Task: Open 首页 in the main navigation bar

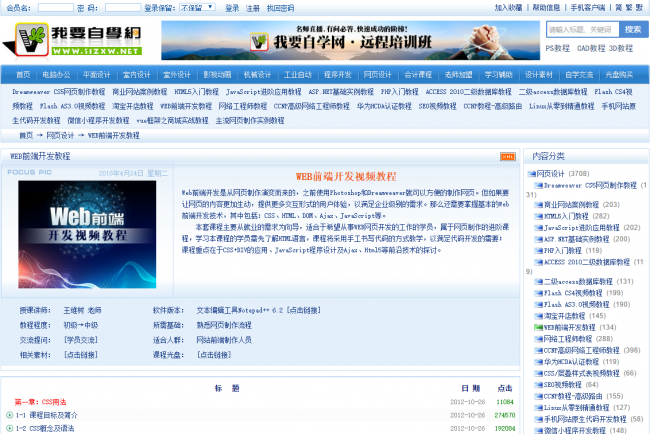Action: point(23,75)
